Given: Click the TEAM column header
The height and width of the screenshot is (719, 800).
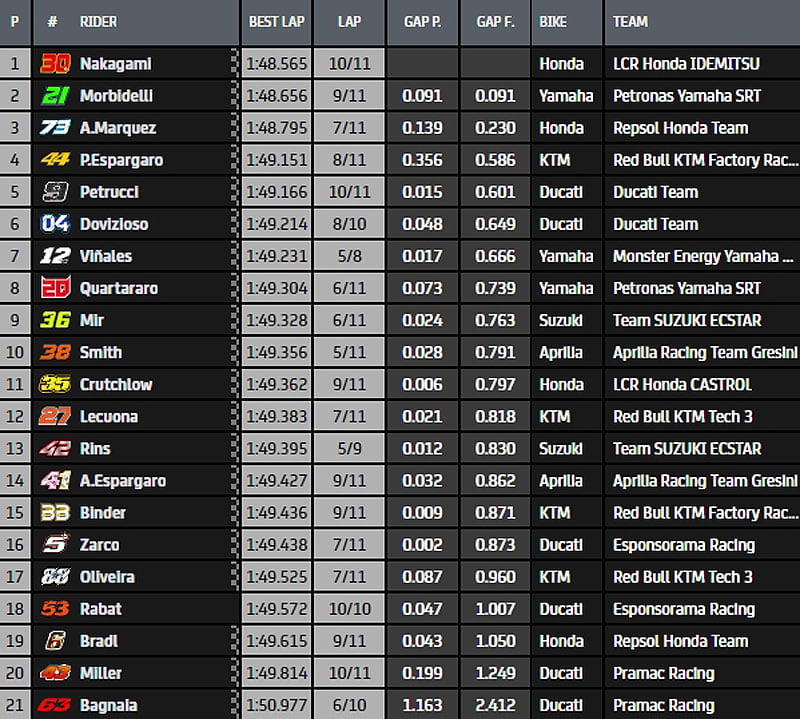Looking at the screenshot, I should [x=630, y=21].
